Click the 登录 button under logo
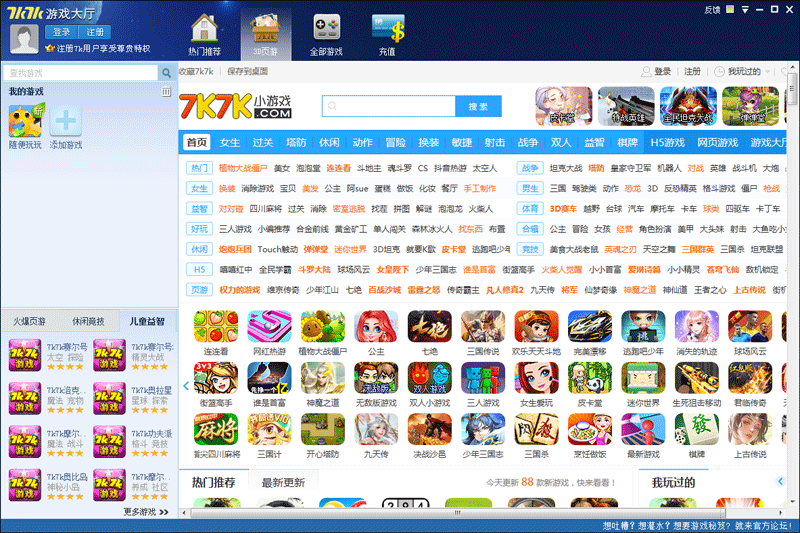The width and height of the screenshot is (800, 533). pyautogui.click(x=61, y=32)
